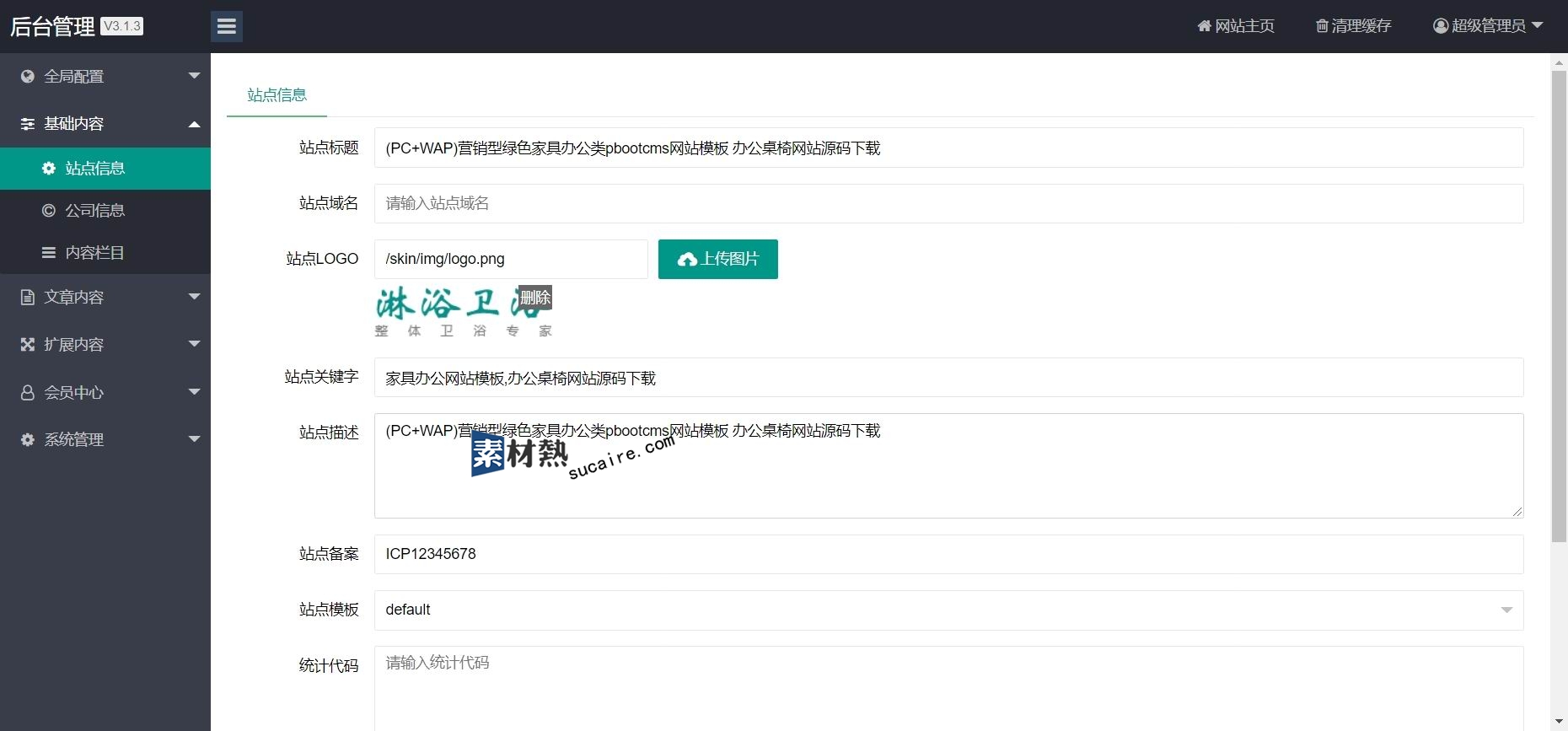
Task: Focus the 站点描述 textarea
Action: [948, 465]
